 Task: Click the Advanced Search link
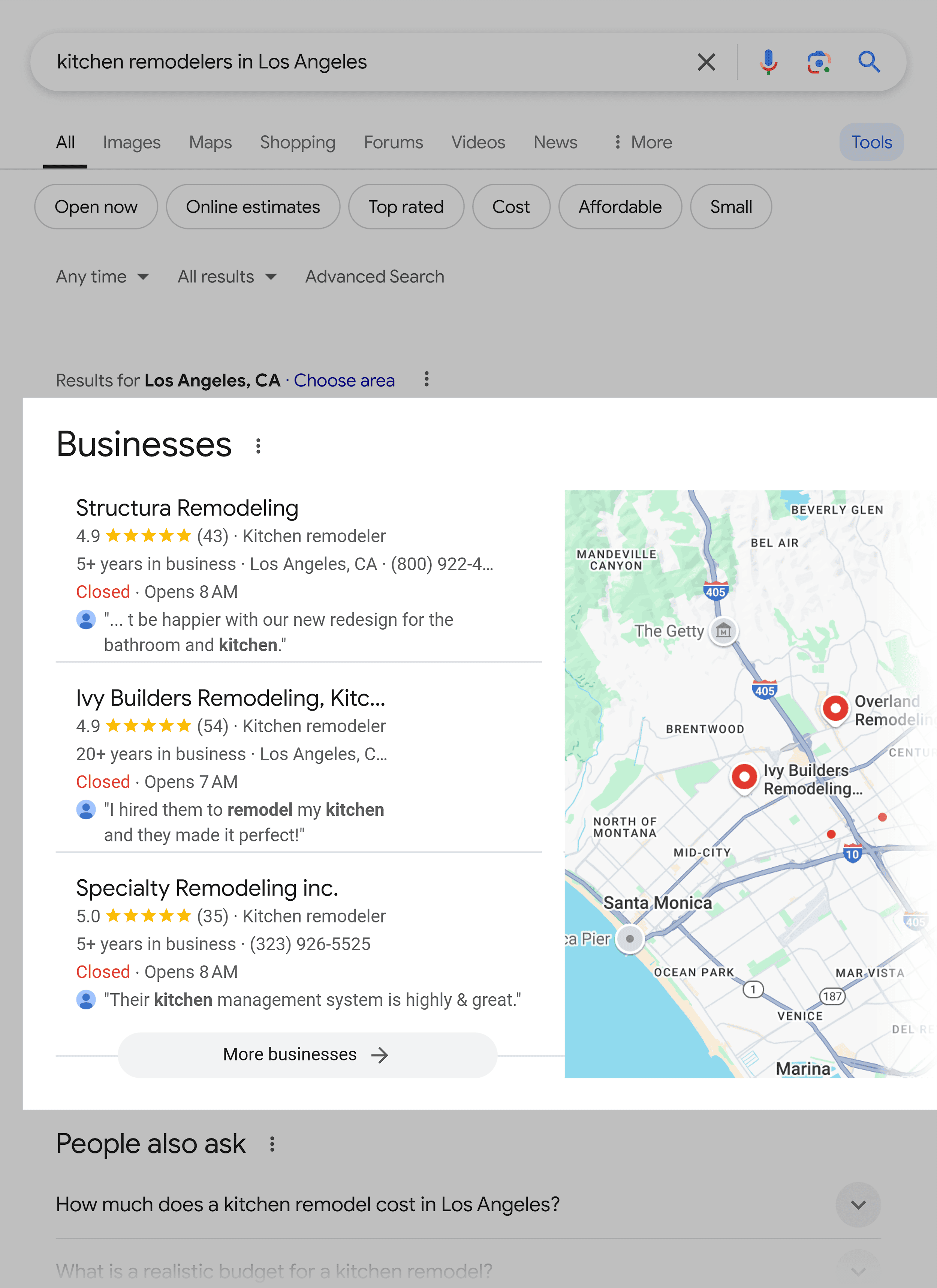(x=374, y=277)
